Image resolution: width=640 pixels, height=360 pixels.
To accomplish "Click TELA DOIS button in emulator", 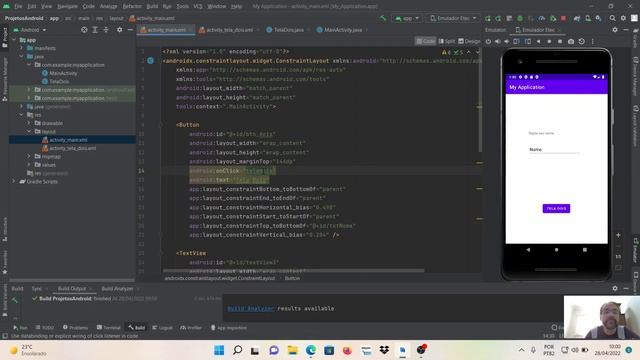I will click(x=556, y=209).
